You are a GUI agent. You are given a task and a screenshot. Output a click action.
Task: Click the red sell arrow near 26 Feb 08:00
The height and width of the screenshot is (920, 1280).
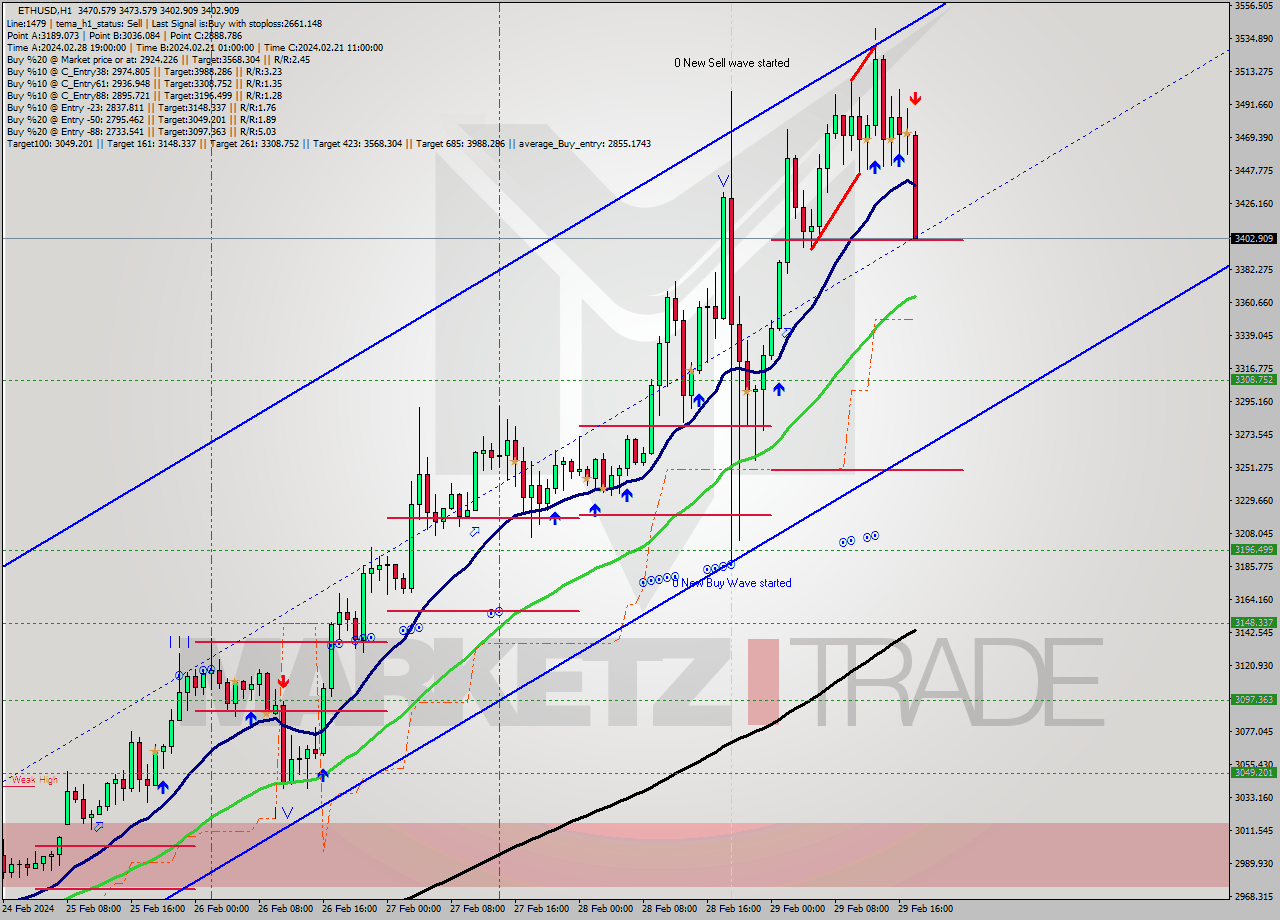[284, 682]
